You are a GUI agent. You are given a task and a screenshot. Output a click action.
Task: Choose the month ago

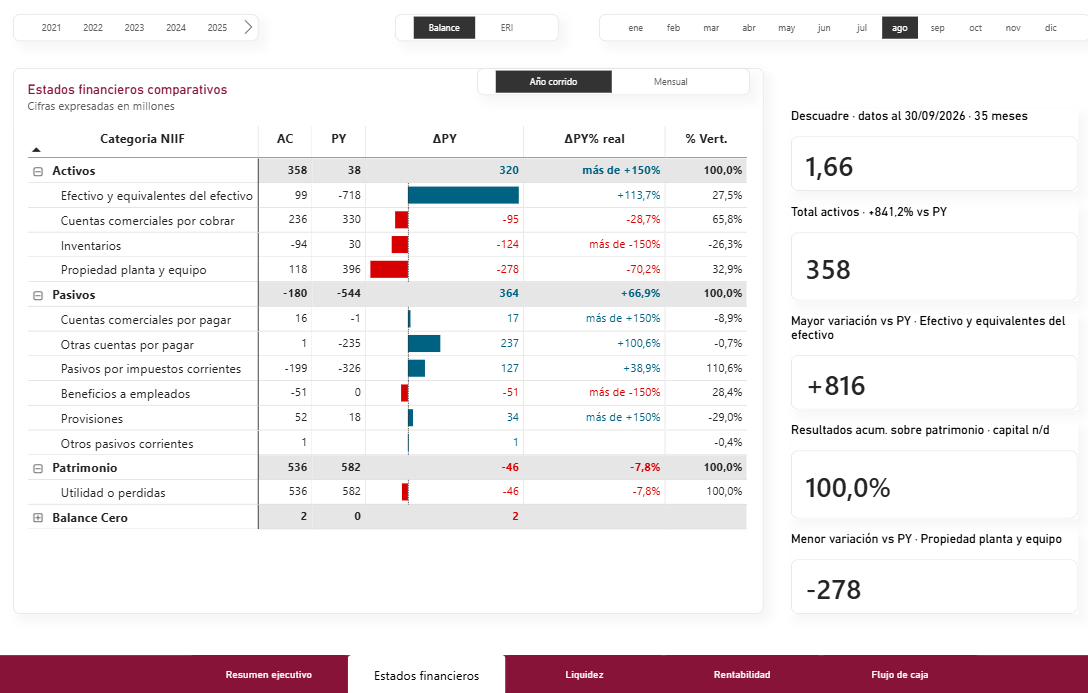[x=900, y=28]
